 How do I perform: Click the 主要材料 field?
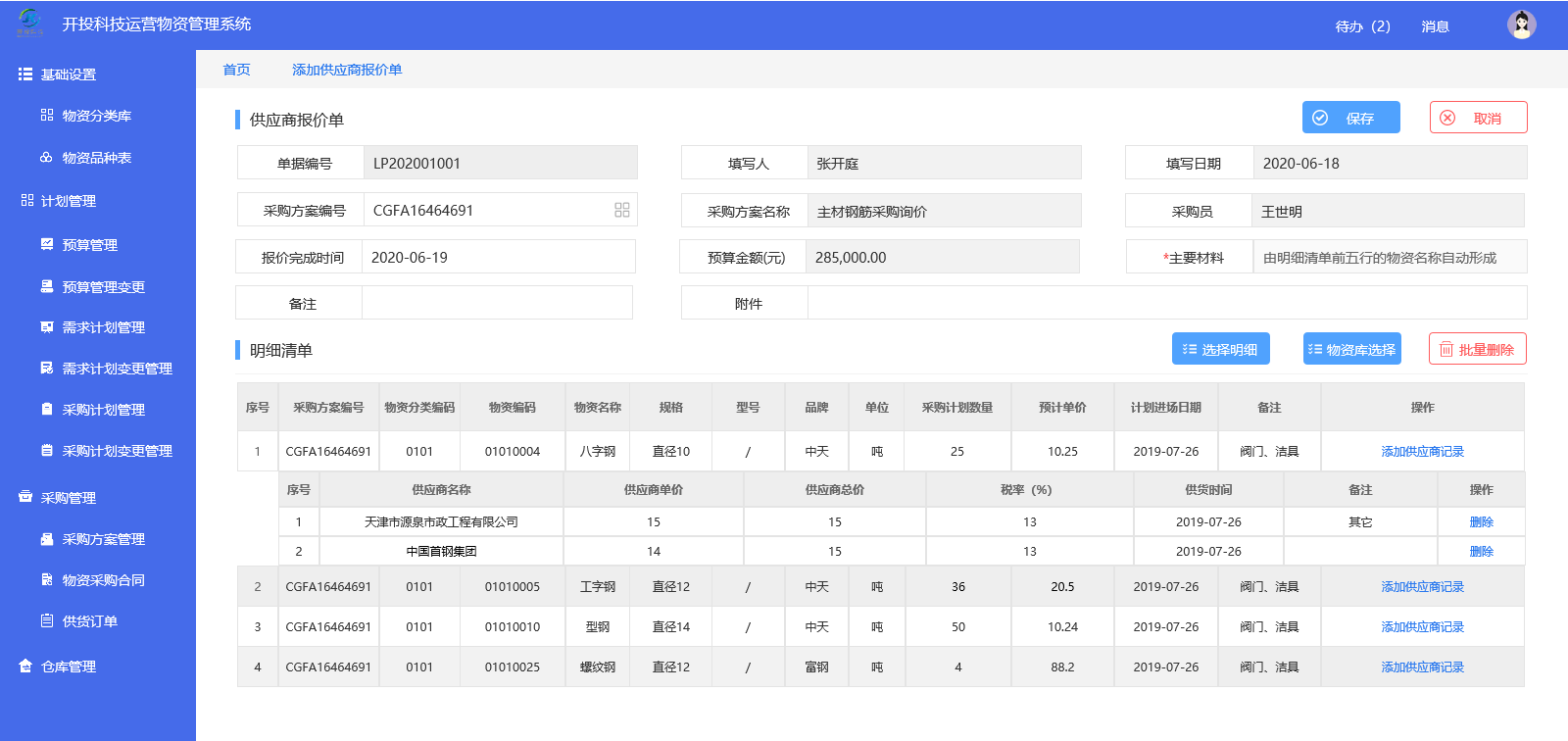(x=1390, y=257)
